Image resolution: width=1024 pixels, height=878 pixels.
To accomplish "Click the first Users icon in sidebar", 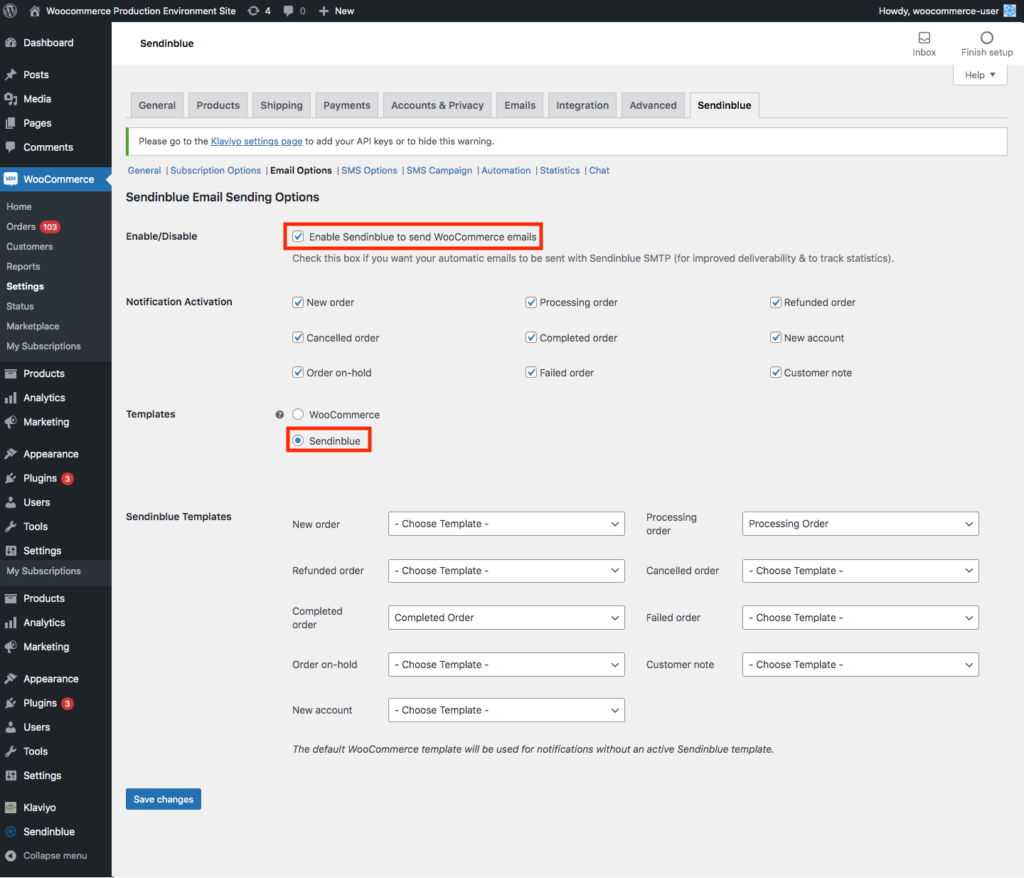I will 10,502.
